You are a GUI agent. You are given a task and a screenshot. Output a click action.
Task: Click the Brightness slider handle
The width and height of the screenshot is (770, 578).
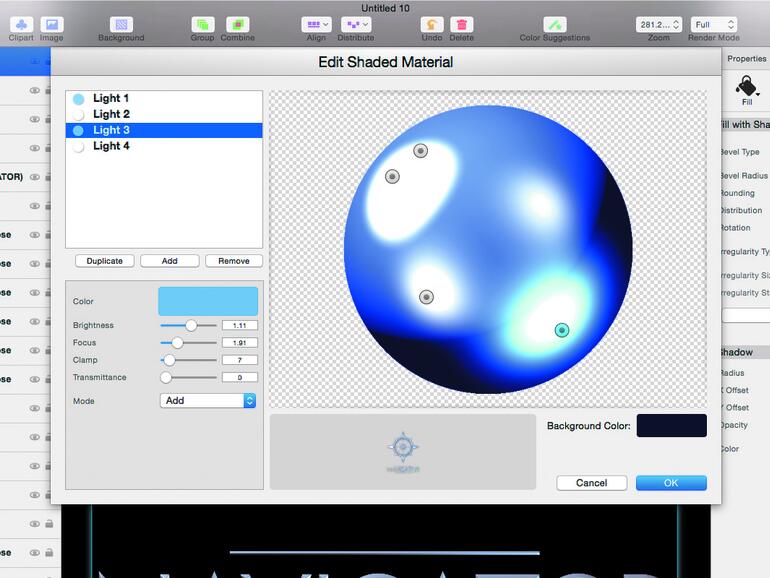(191, 325)
